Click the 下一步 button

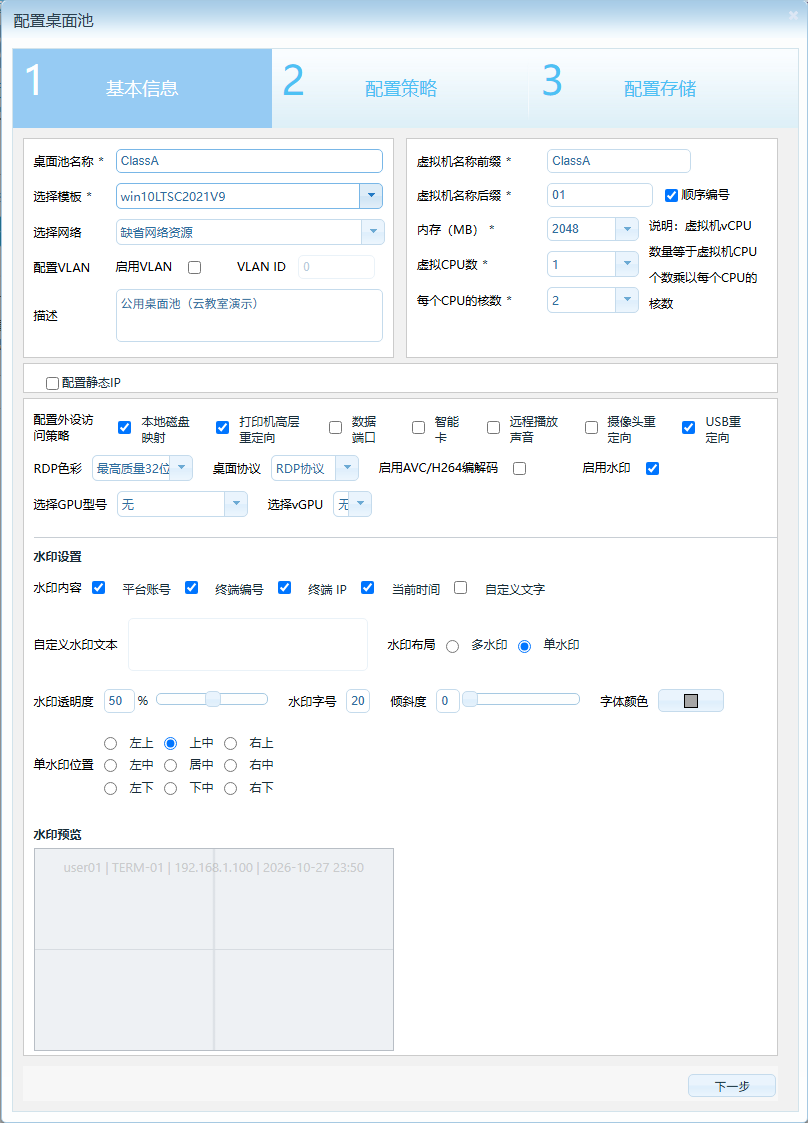732,1086
